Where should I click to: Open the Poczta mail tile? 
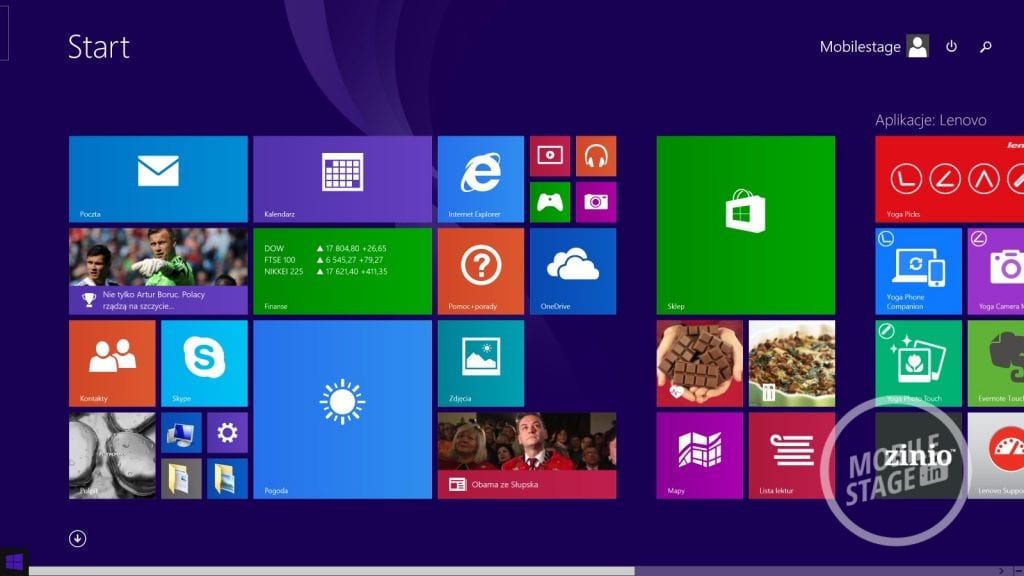158,178
